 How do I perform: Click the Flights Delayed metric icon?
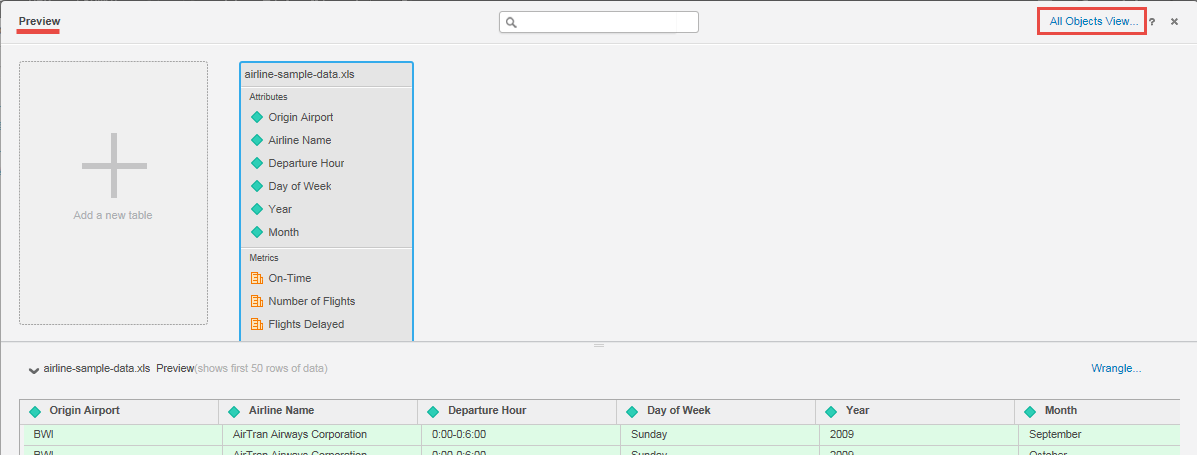tap(257, 324)
